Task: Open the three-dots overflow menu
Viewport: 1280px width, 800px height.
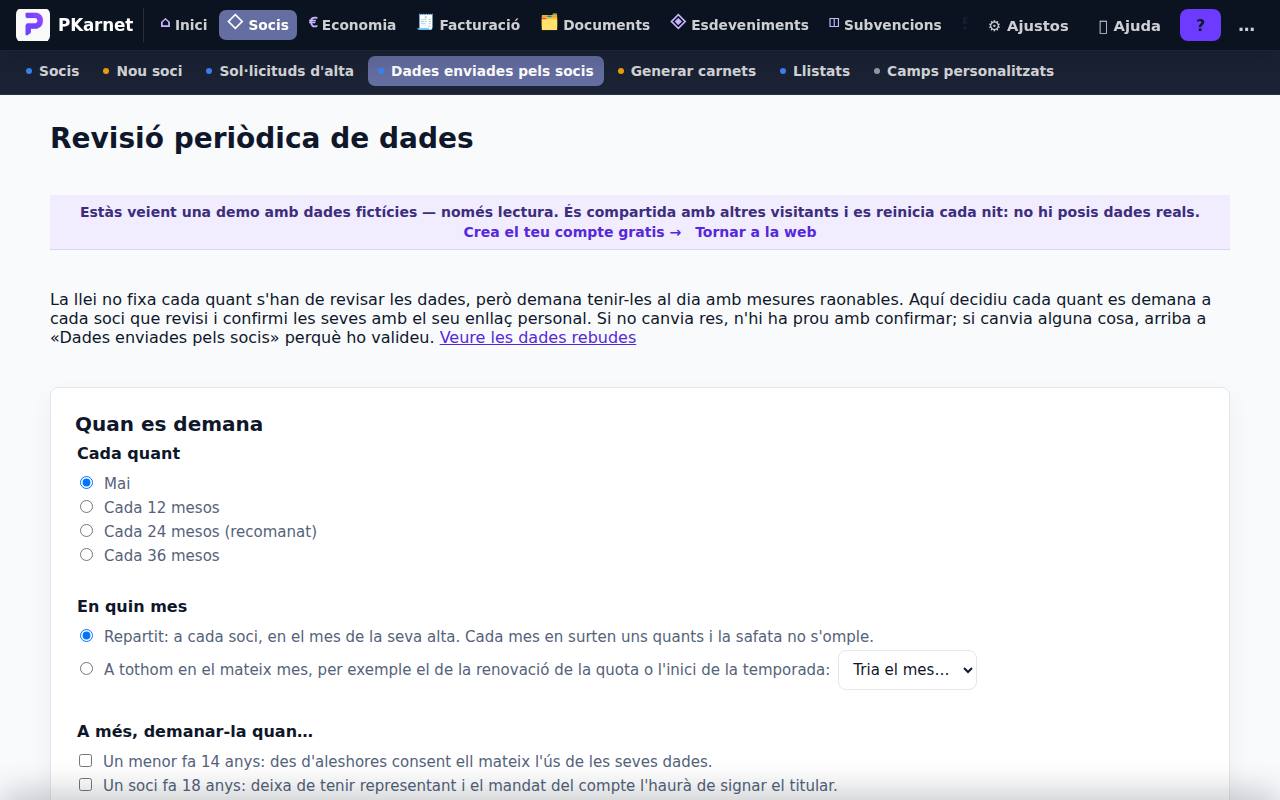Action: [1246, 25]
